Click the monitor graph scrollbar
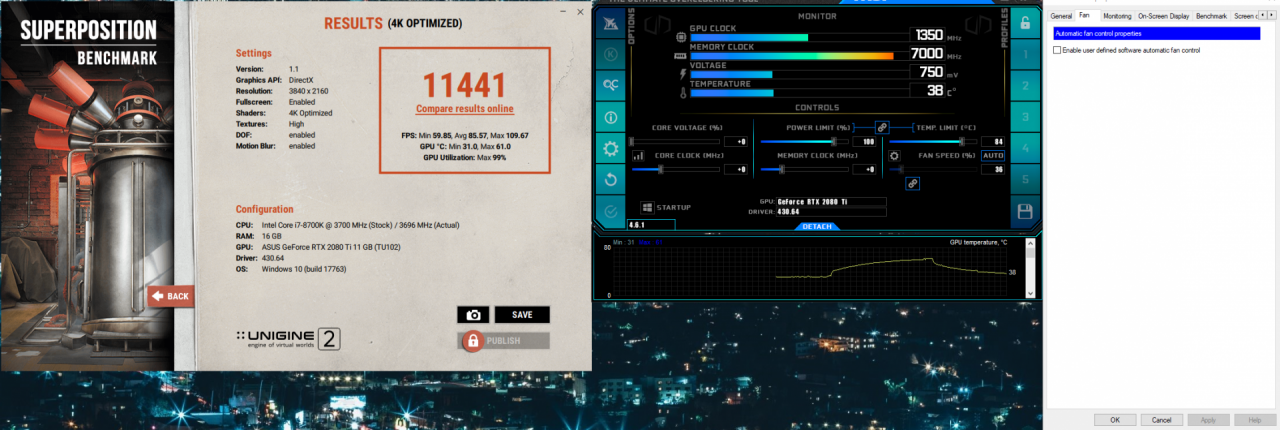This screenshot has width=1280, height=430. pos(1030,268)
